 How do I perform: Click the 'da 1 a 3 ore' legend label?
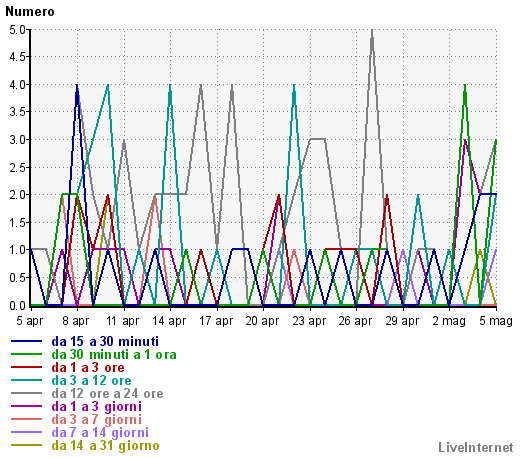point(88,367)
